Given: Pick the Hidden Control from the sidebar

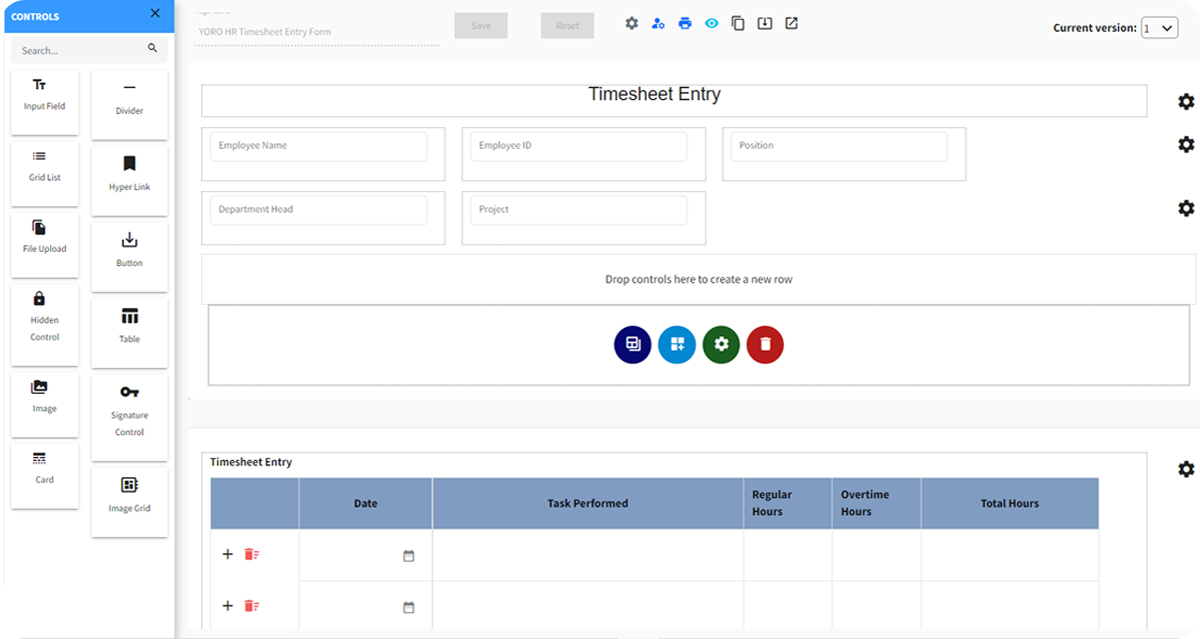Looking at the screenshot, I should coord(44,323).
